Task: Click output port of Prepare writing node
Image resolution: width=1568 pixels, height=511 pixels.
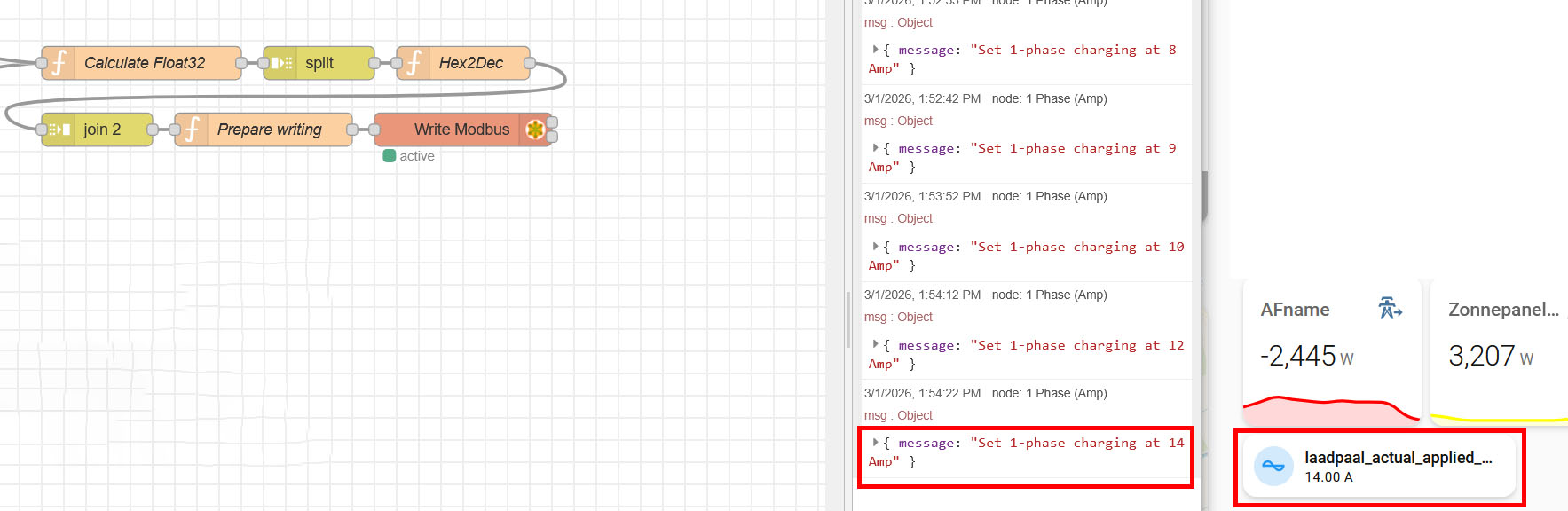Action: tap(352, 130)
